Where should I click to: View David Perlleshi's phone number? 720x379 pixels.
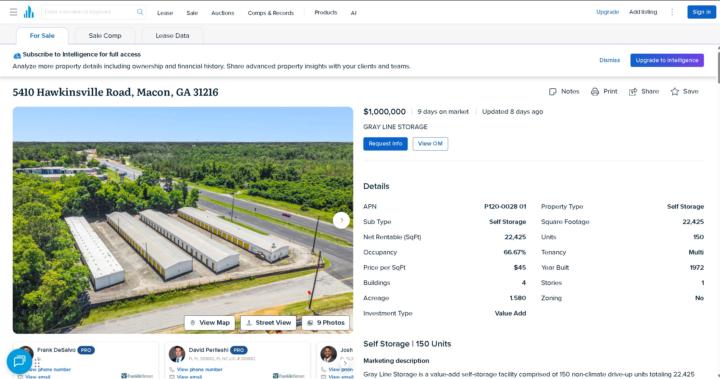(x=199, y=369)
